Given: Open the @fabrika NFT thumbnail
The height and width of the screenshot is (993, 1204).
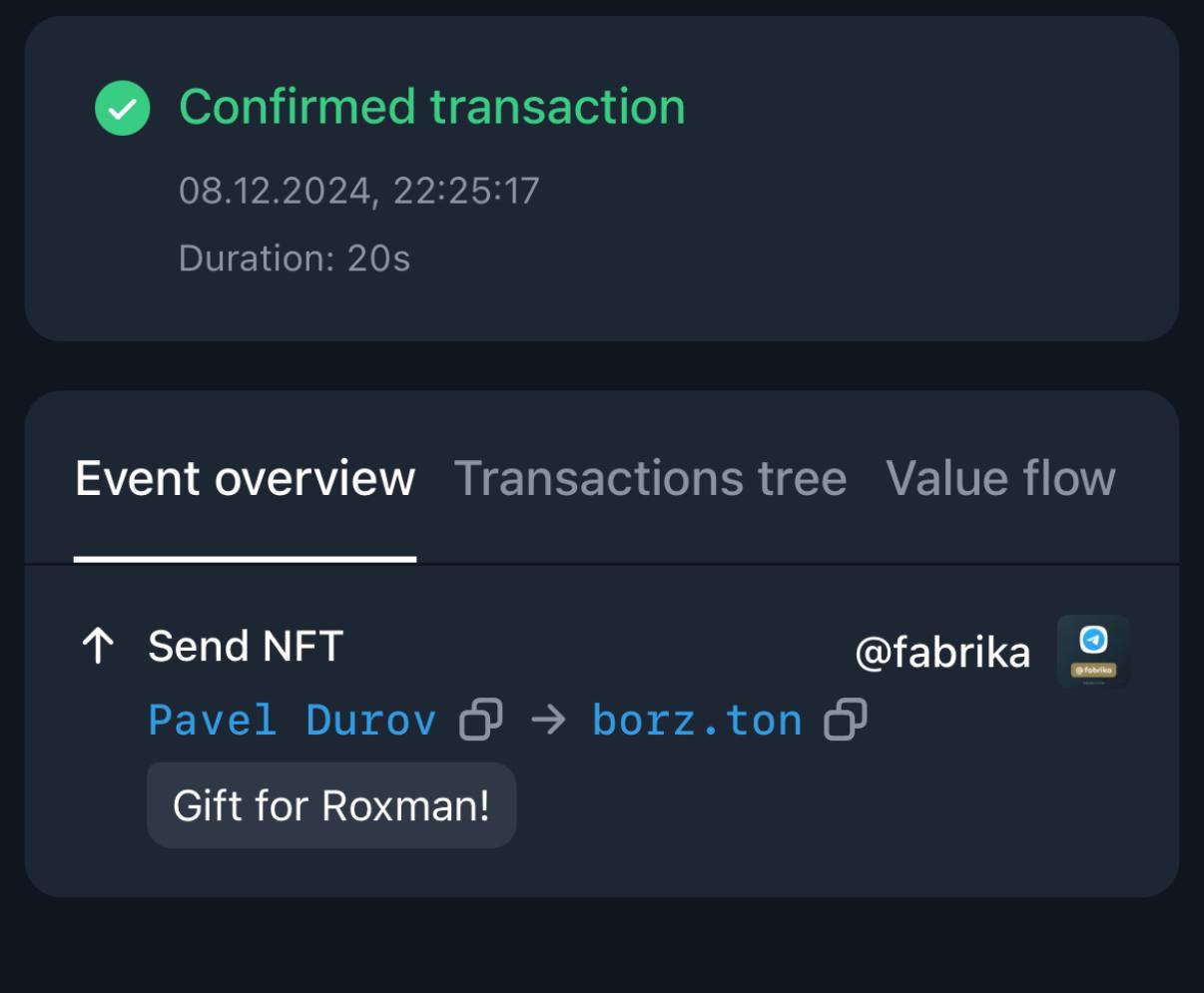Looking at the screenshot, I should tap(1093, 651).
